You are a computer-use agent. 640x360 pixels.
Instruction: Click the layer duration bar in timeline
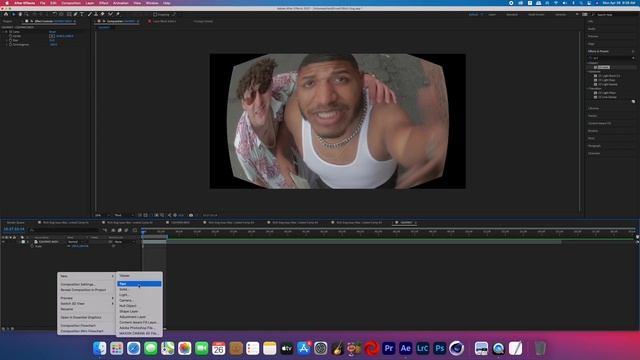coord(352,242)
